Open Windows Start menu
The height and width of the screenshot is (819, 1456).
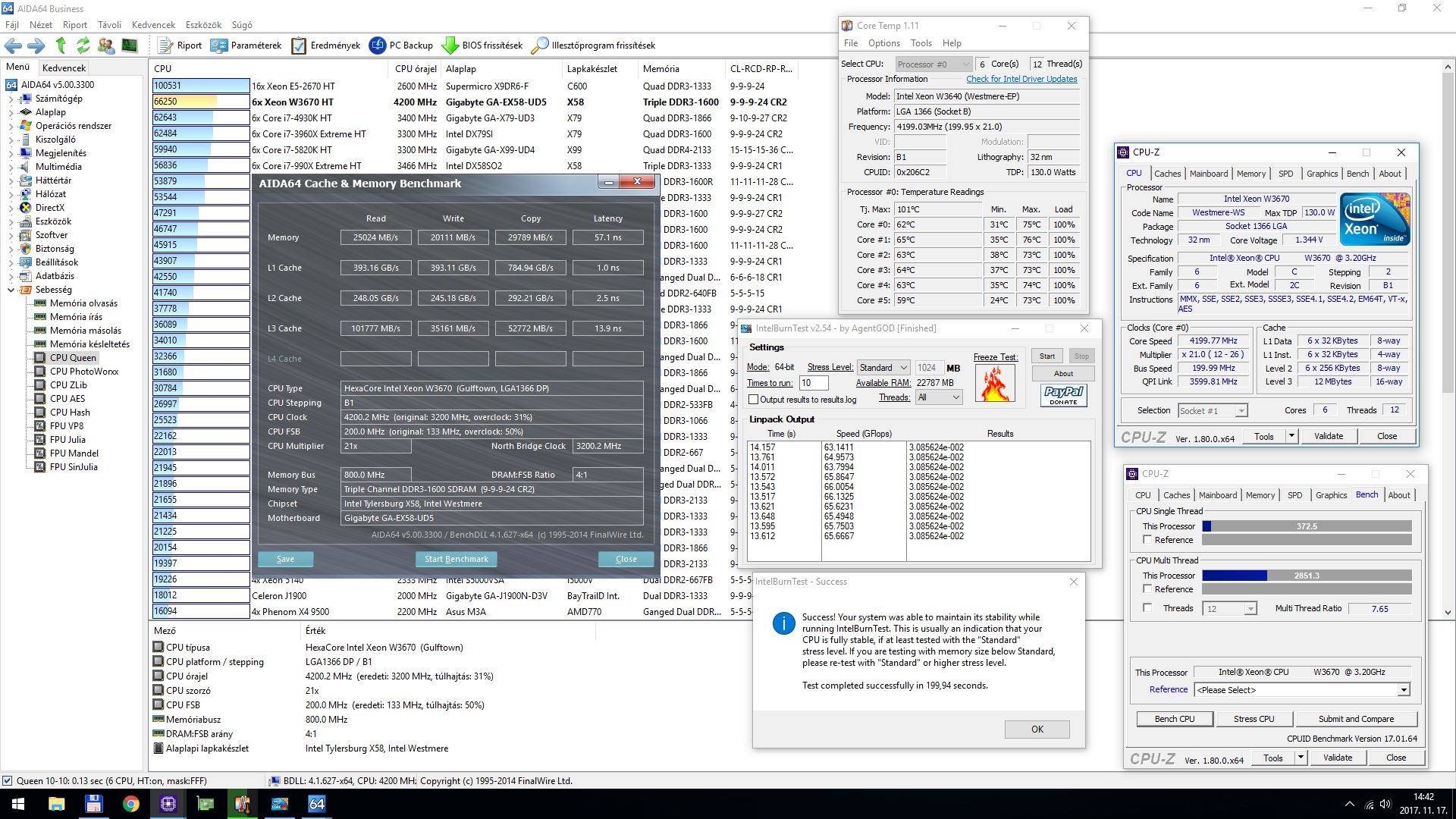pos(18,804)
